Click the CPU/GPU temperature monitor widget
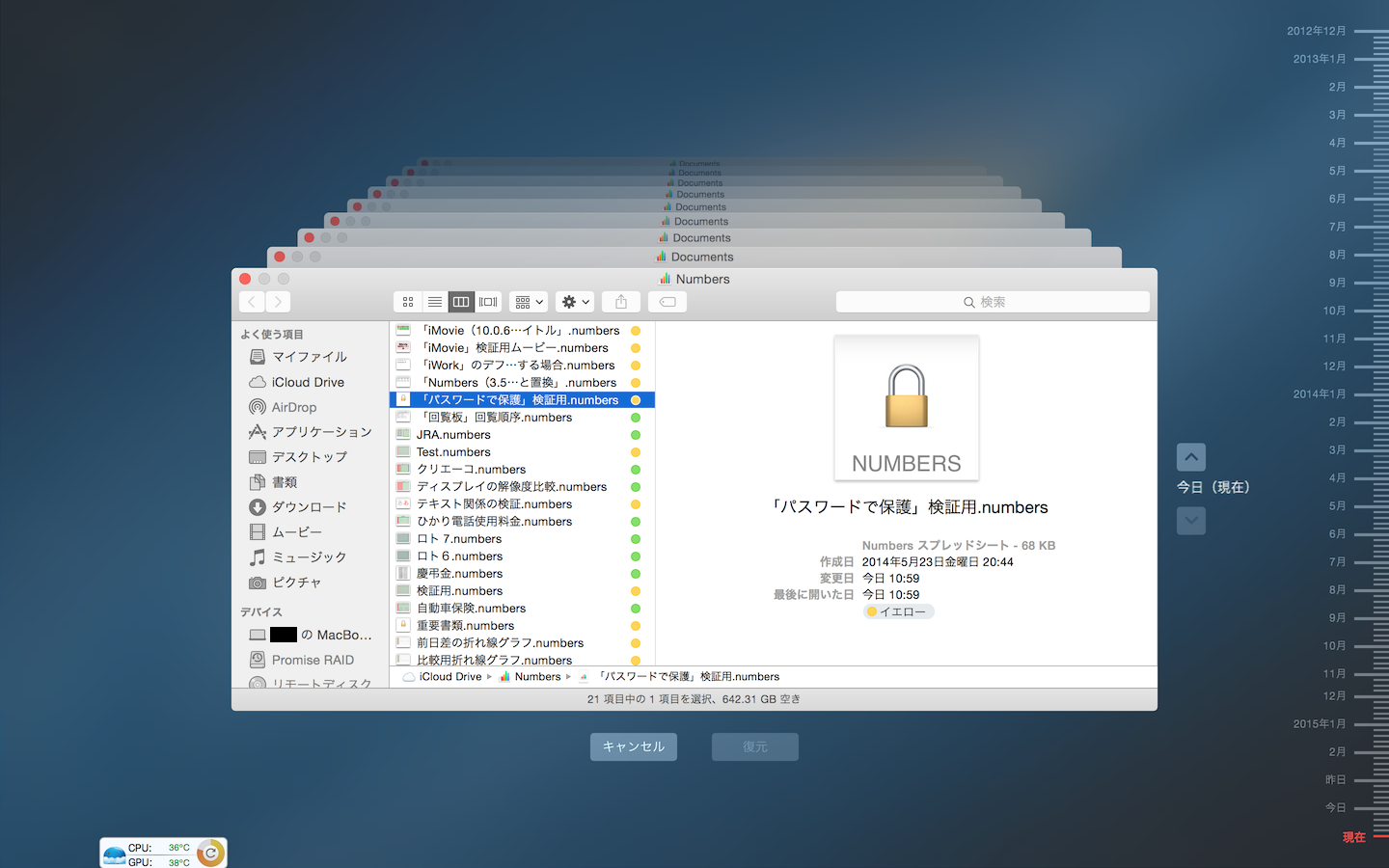This screenshot has height=868, width=1389. [x=163, y=853]
